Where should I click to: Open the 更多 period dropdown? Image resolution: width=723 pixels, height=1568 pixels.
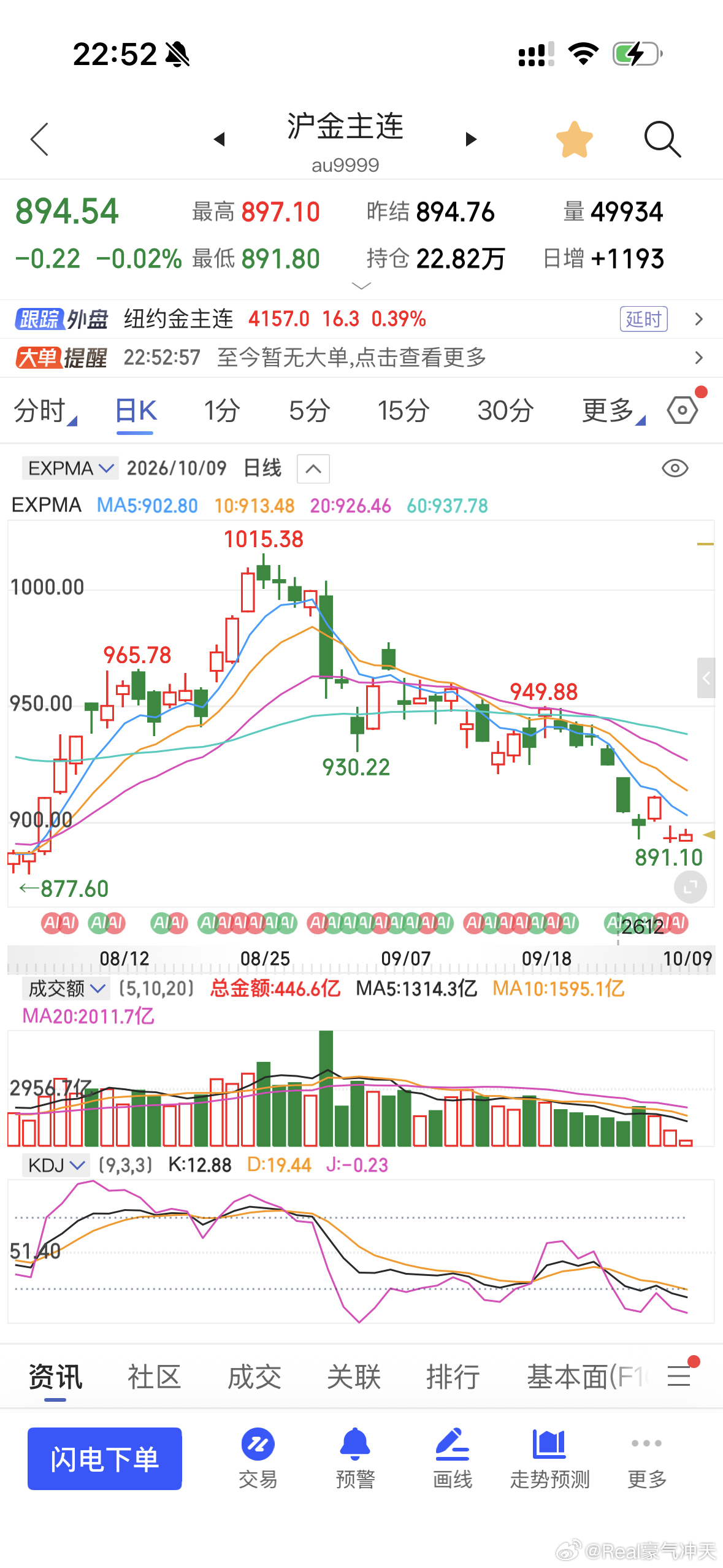click(x=613, y=410)
